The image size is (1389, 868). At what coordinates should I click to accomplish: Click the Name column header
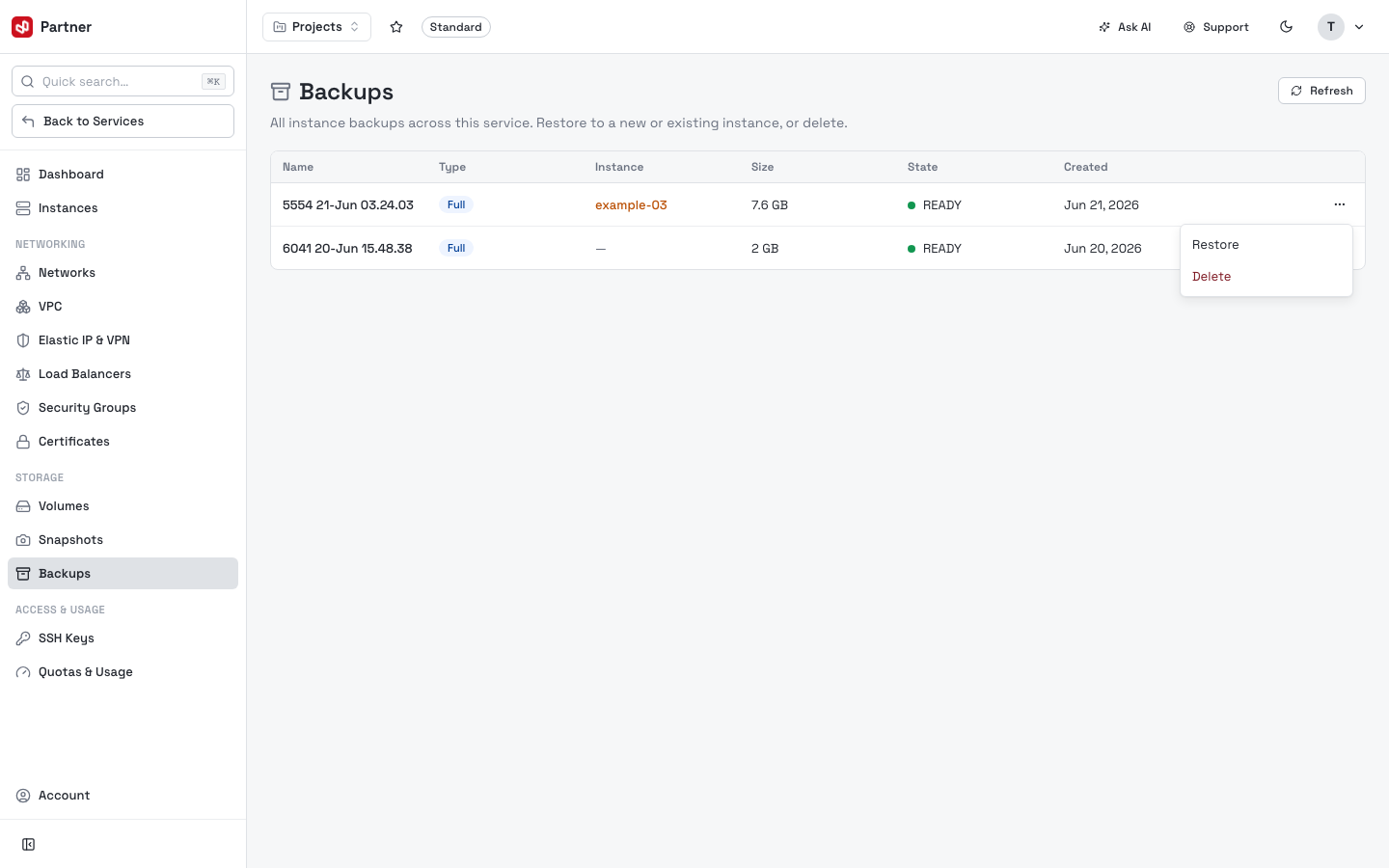[x=298, y=167]
